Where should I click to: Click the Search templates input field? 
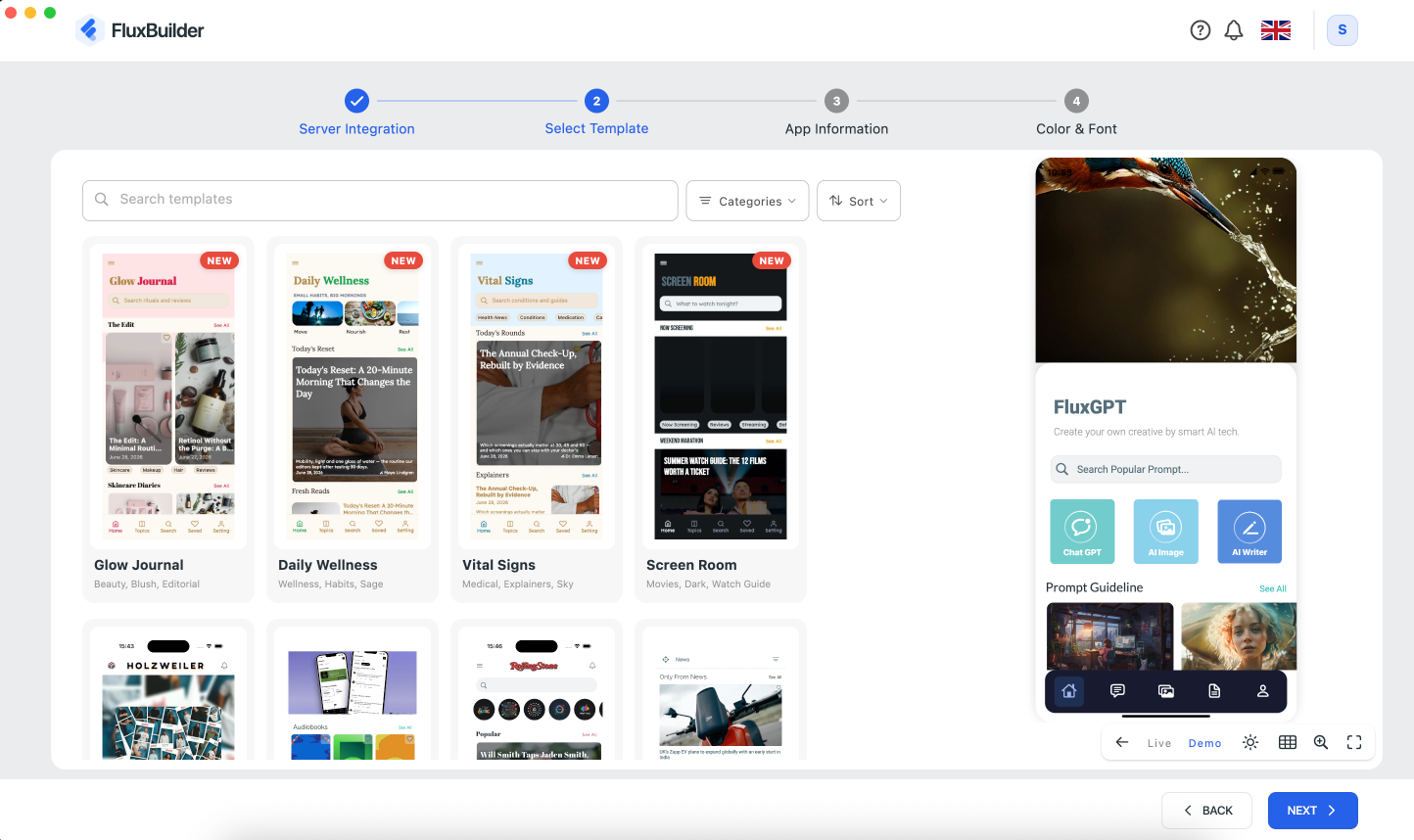[380, 201]
